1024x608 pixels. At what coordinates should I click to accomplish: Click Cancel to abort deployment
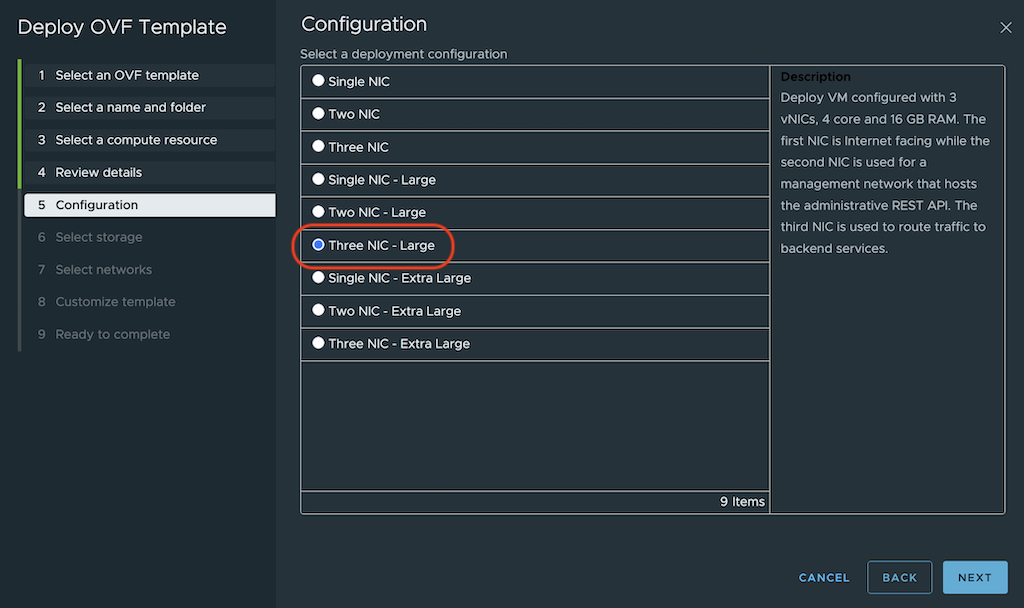824,577
